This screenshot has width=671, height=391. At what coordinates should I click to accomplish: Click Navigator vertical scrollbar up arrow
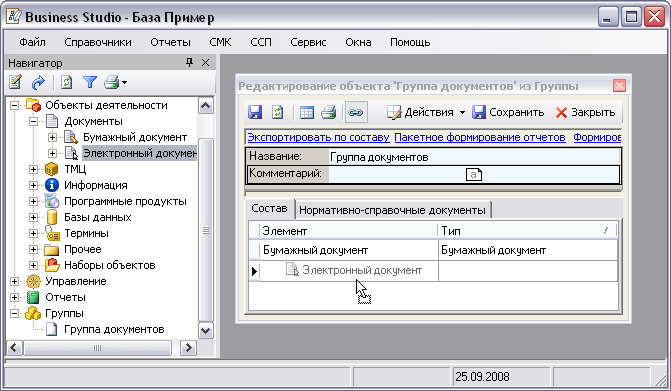coord(206,106)
